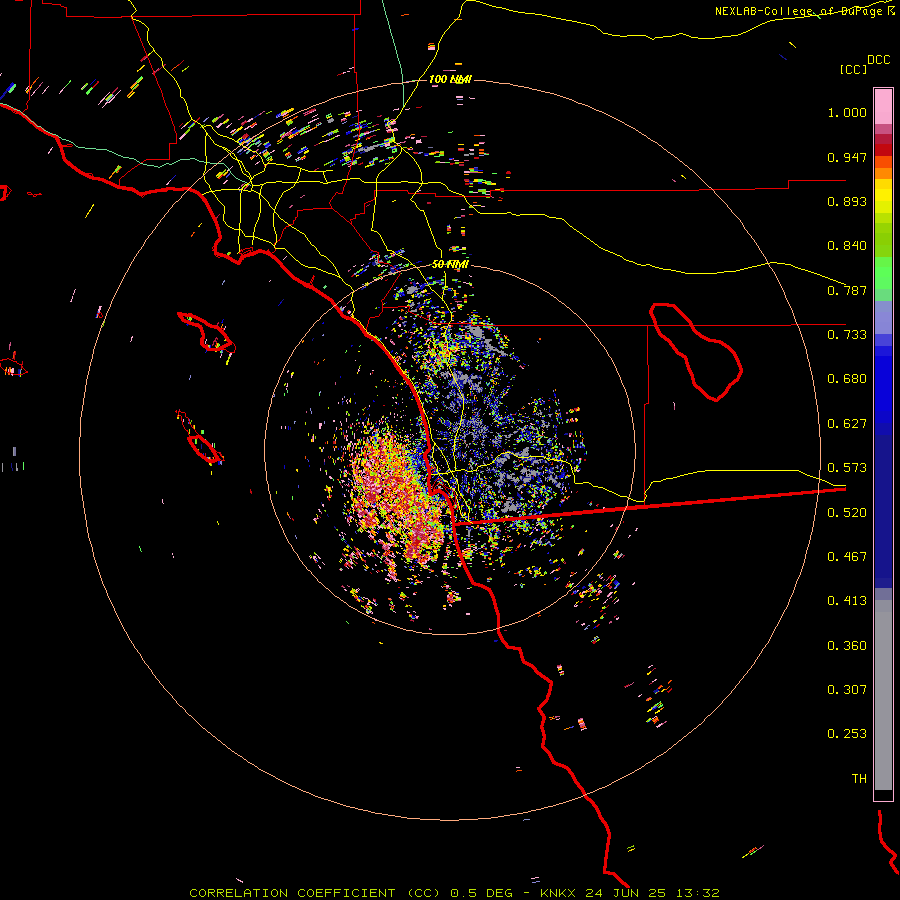
Task: Click the [CC] units label
Action: (x=854, y=69)
